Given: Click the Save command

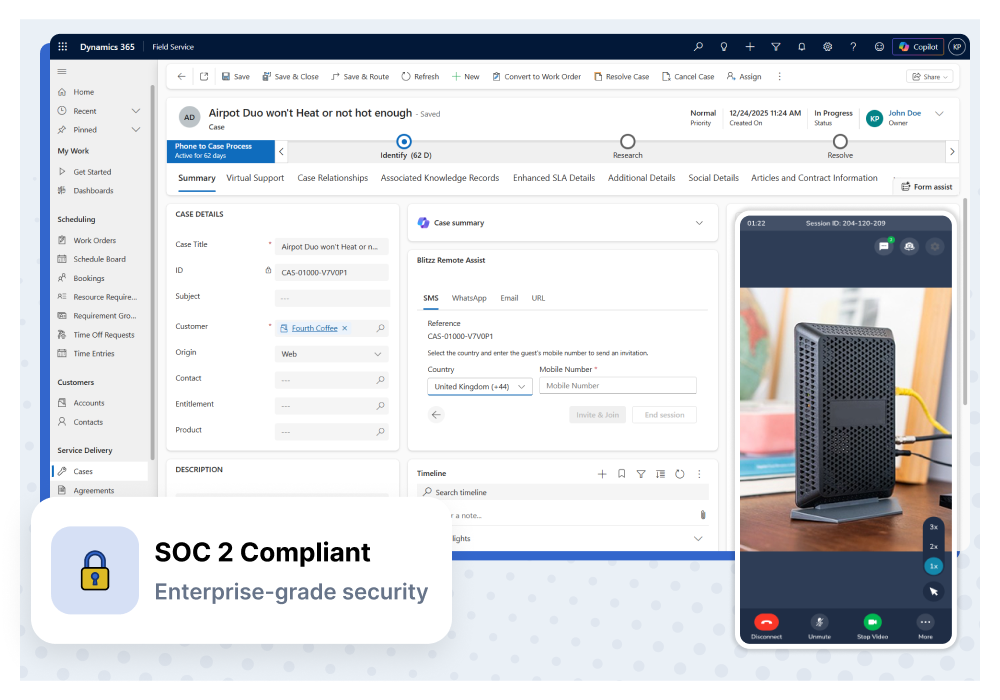Looking at the screenshot, I should [x=235, y=77].
